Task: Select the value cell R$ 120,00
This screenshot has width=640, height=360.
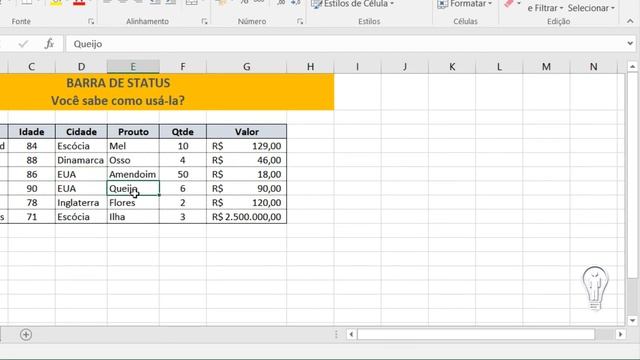Action: [x=247, y=202]
